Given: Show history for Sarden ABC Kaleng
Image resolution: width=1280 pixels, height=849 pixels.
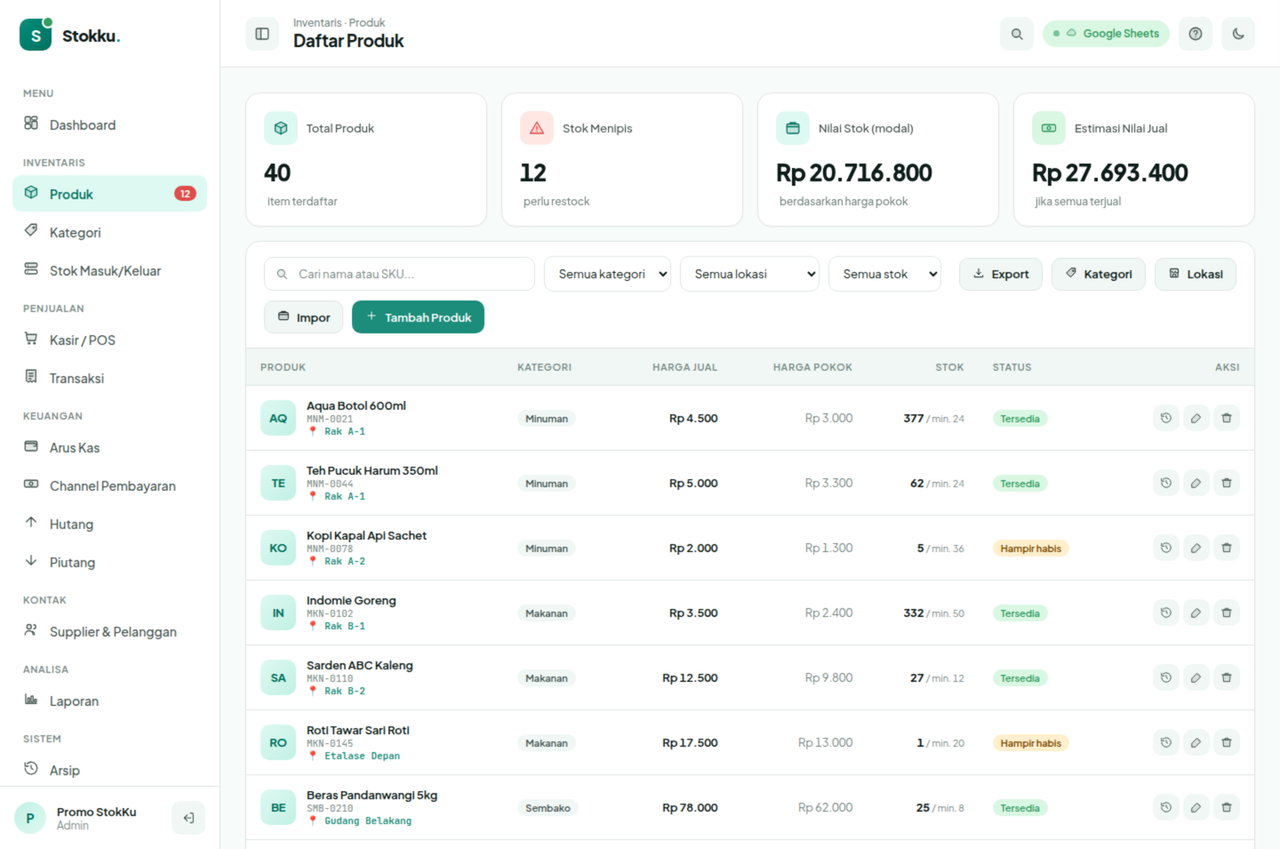Looking at the screenshot, I should pyautogui.click(x=1166, y=678).
